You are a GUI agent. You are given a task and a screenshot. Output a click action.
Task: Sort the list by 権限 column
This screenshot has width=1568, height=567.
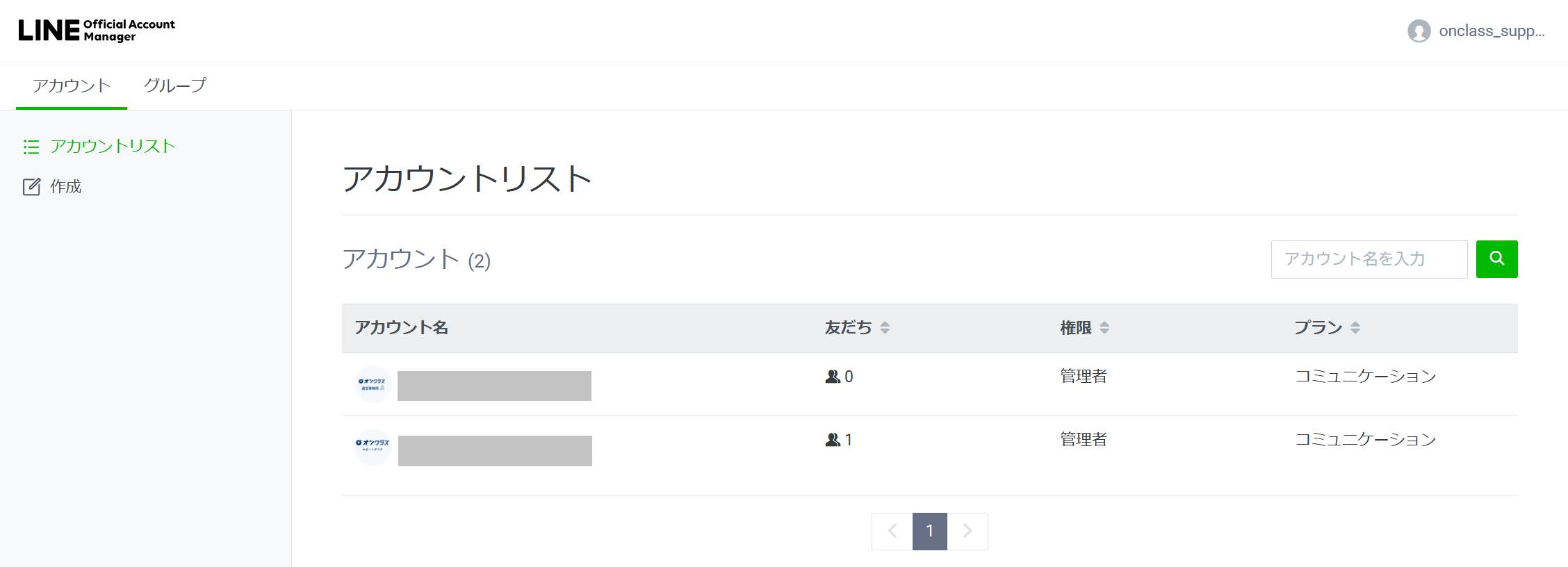pos(1104,328)
